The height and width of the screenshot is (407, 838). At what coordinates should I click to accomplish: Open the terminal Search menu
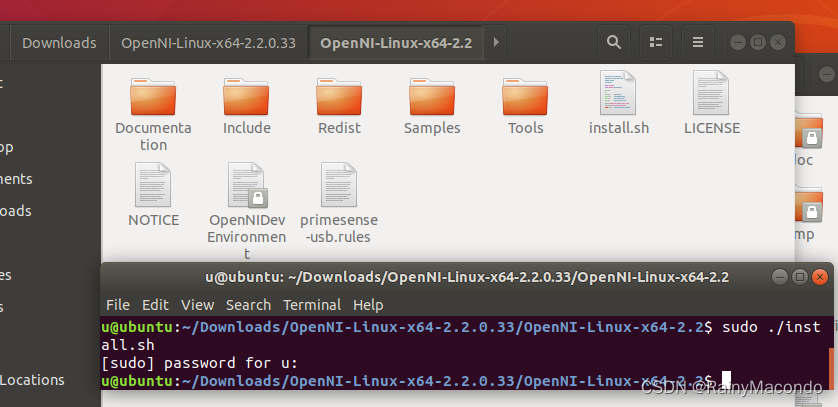pos(248,305)
